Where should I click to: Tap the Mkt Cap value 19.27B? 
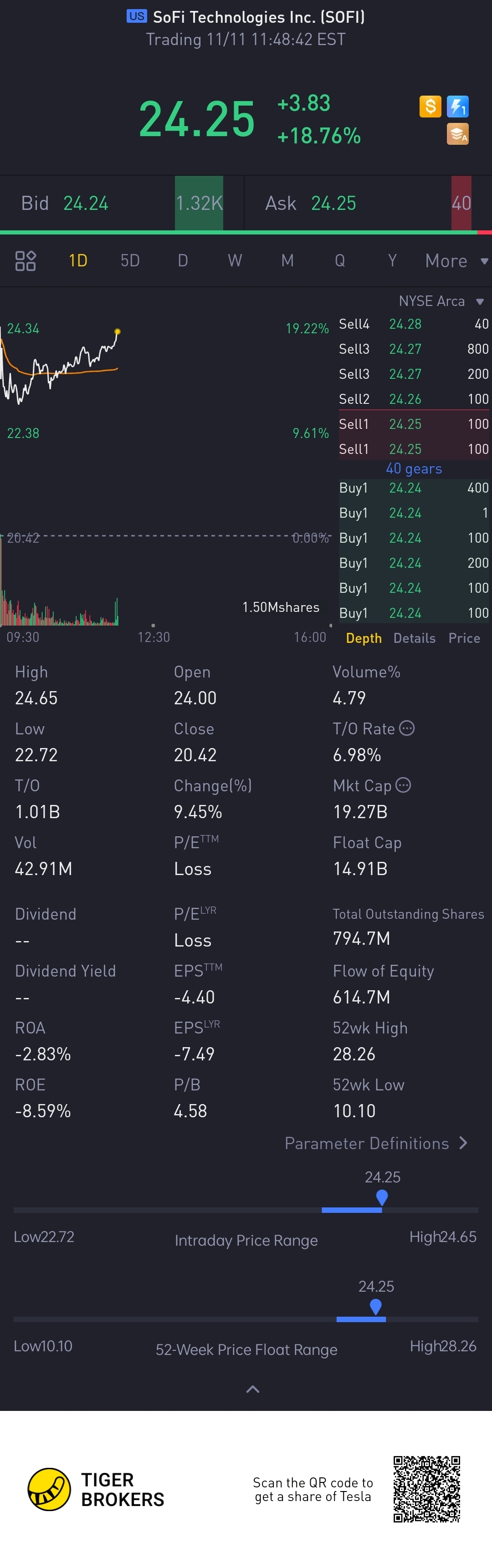tap(360, 812)
